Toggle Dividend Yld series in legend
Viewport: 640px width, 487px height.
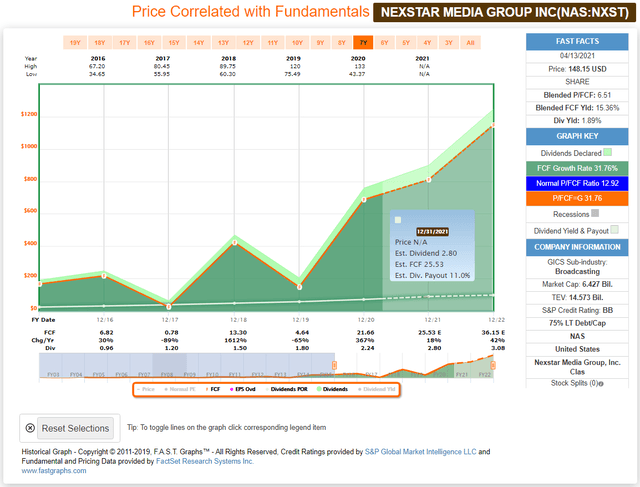tap(377, 389)
